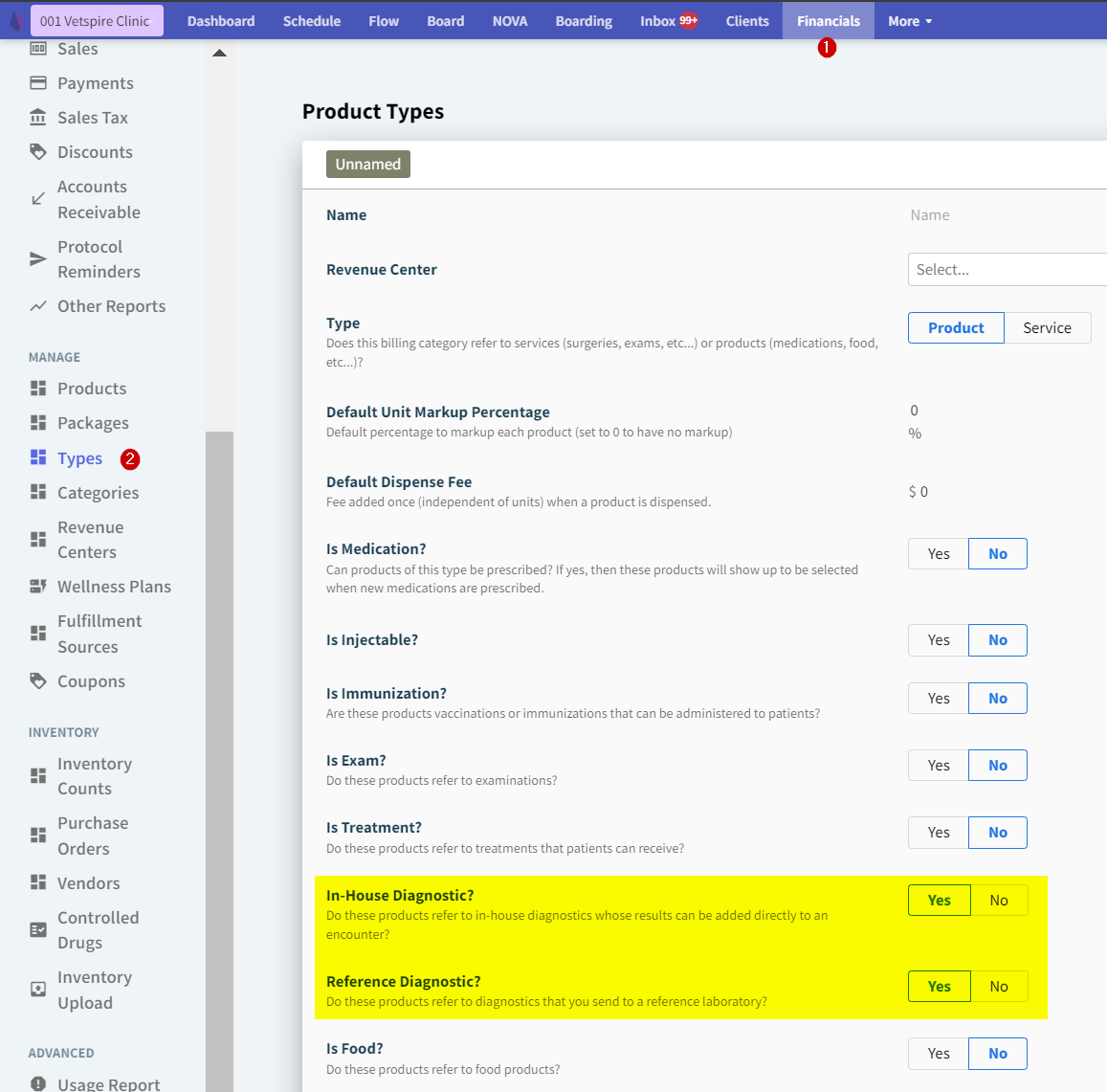Click the sidebar scrollbar up arrow

click(219, 54)
